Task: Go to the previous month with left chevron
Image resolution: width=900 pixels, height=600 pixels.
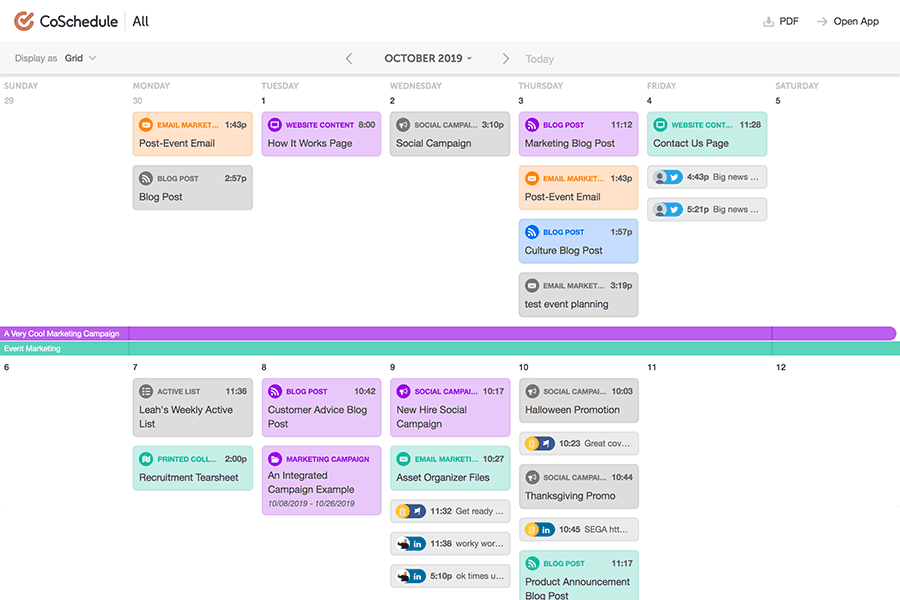Action: coord(349,58)
